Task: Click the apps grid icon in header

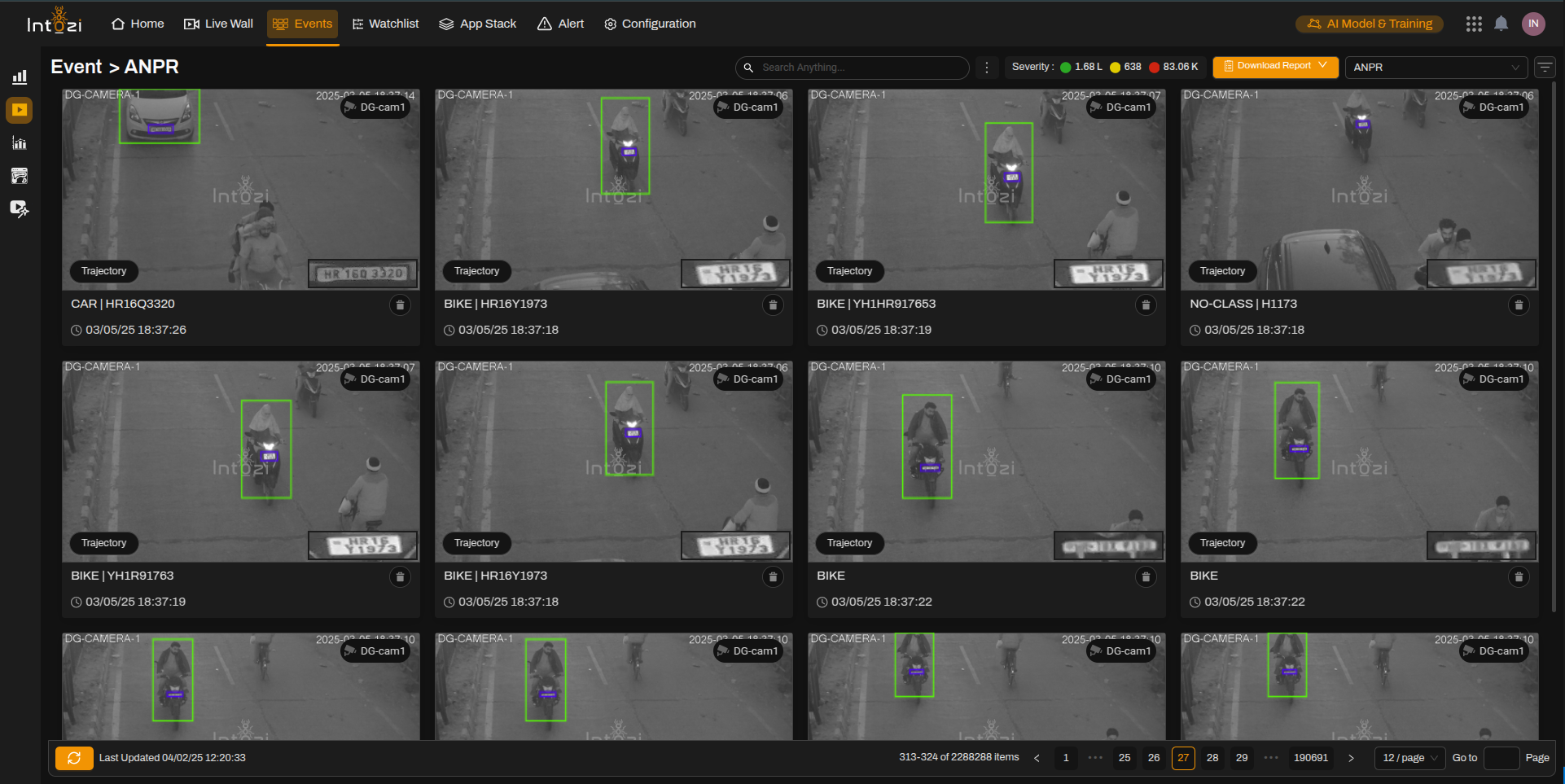Action: (1473, 24)
